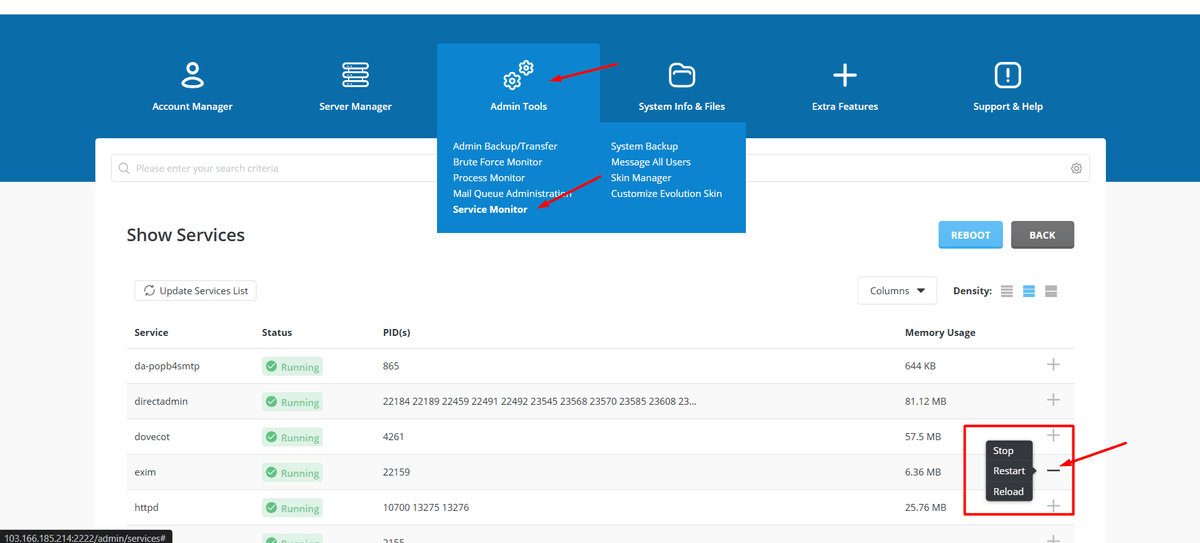Open the Columns dropdown
Viewport: 1200px width, 543px height.
click(x=897, y=291)
